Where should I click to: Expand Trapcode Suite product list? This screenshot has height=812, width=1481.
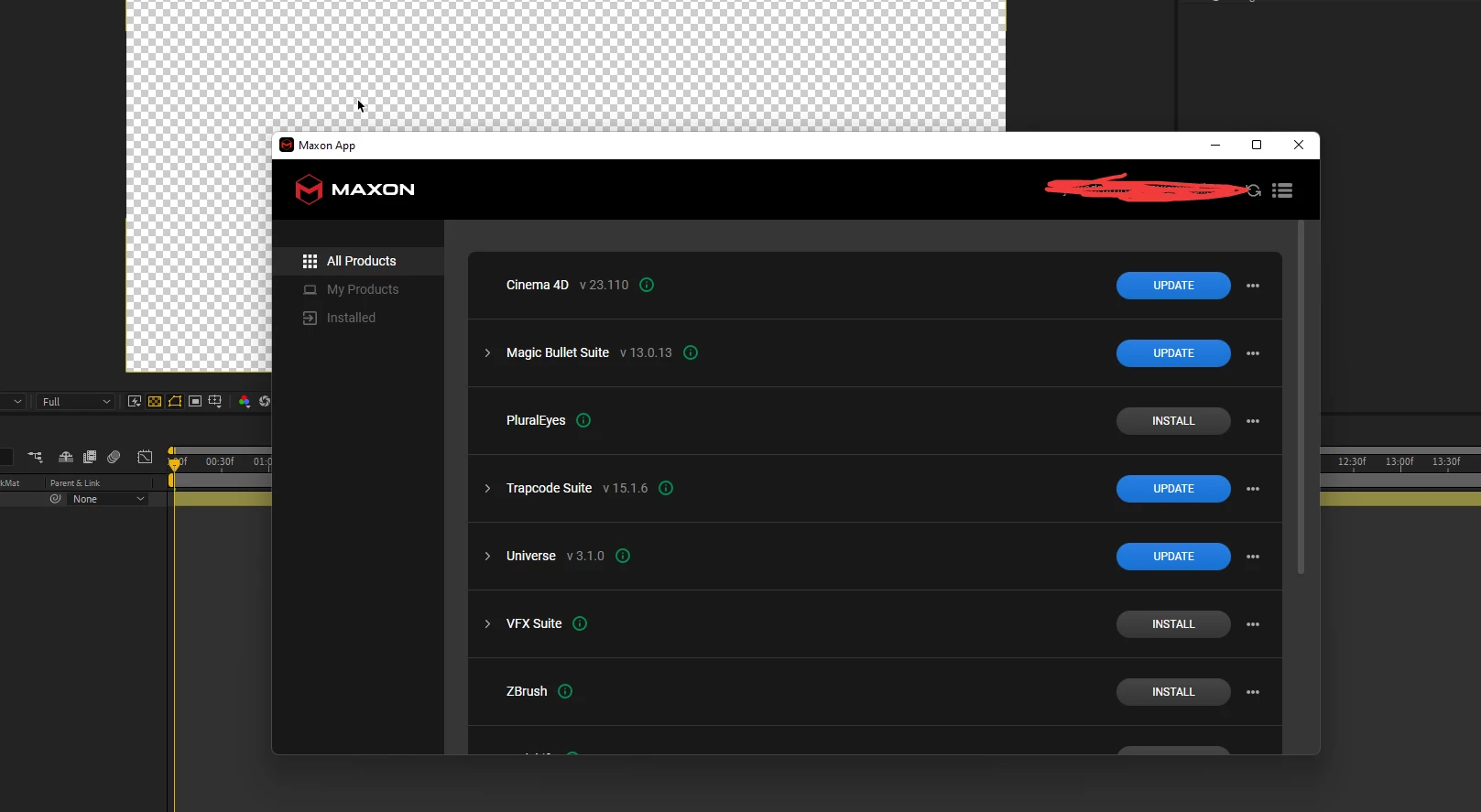(x=487, y=488)
